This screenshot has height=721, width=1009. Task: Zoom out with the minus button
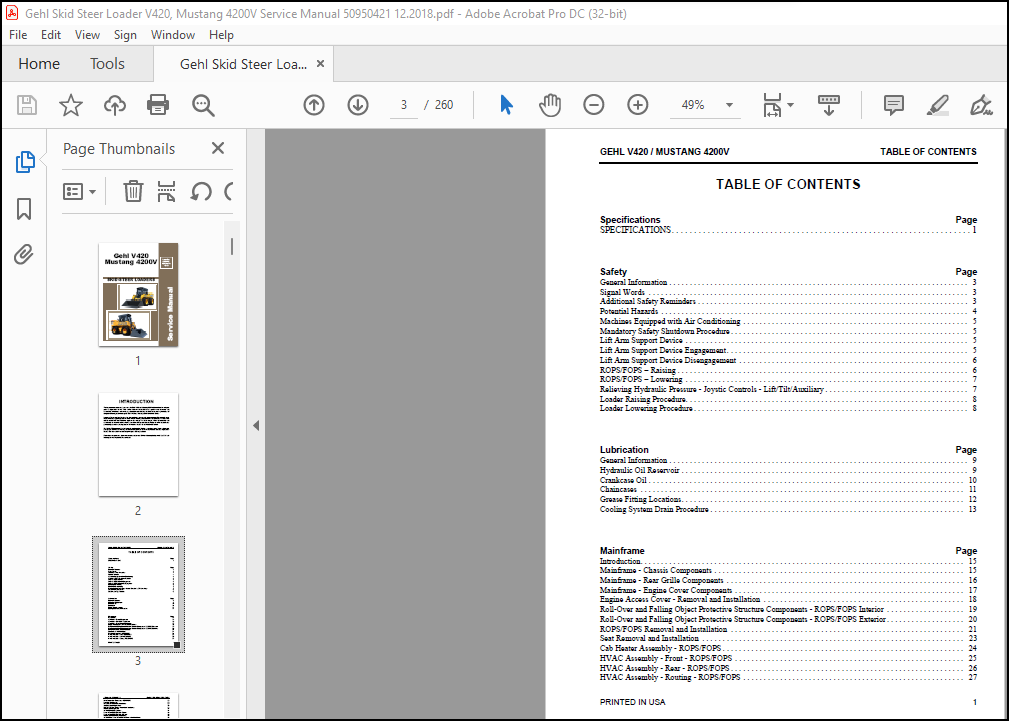[x=593, y=105]
